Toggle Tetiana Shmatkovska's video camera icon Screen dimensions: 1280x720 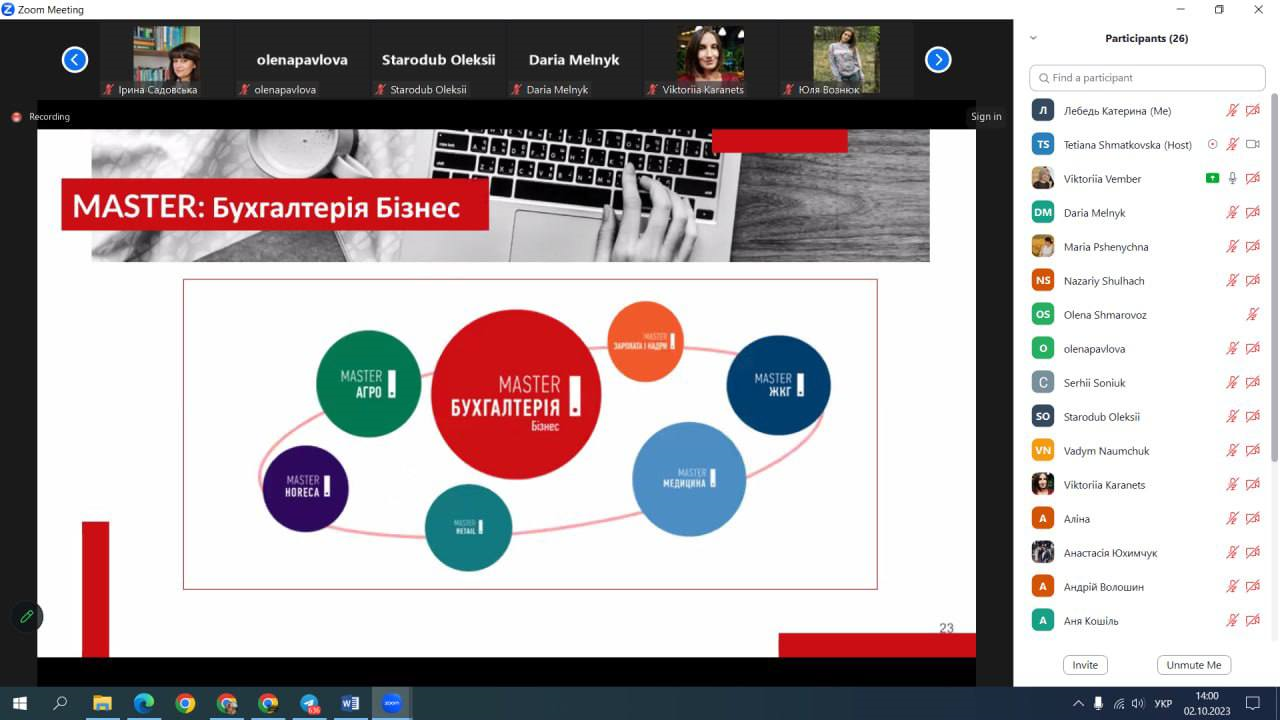(x=1253, y=145)
